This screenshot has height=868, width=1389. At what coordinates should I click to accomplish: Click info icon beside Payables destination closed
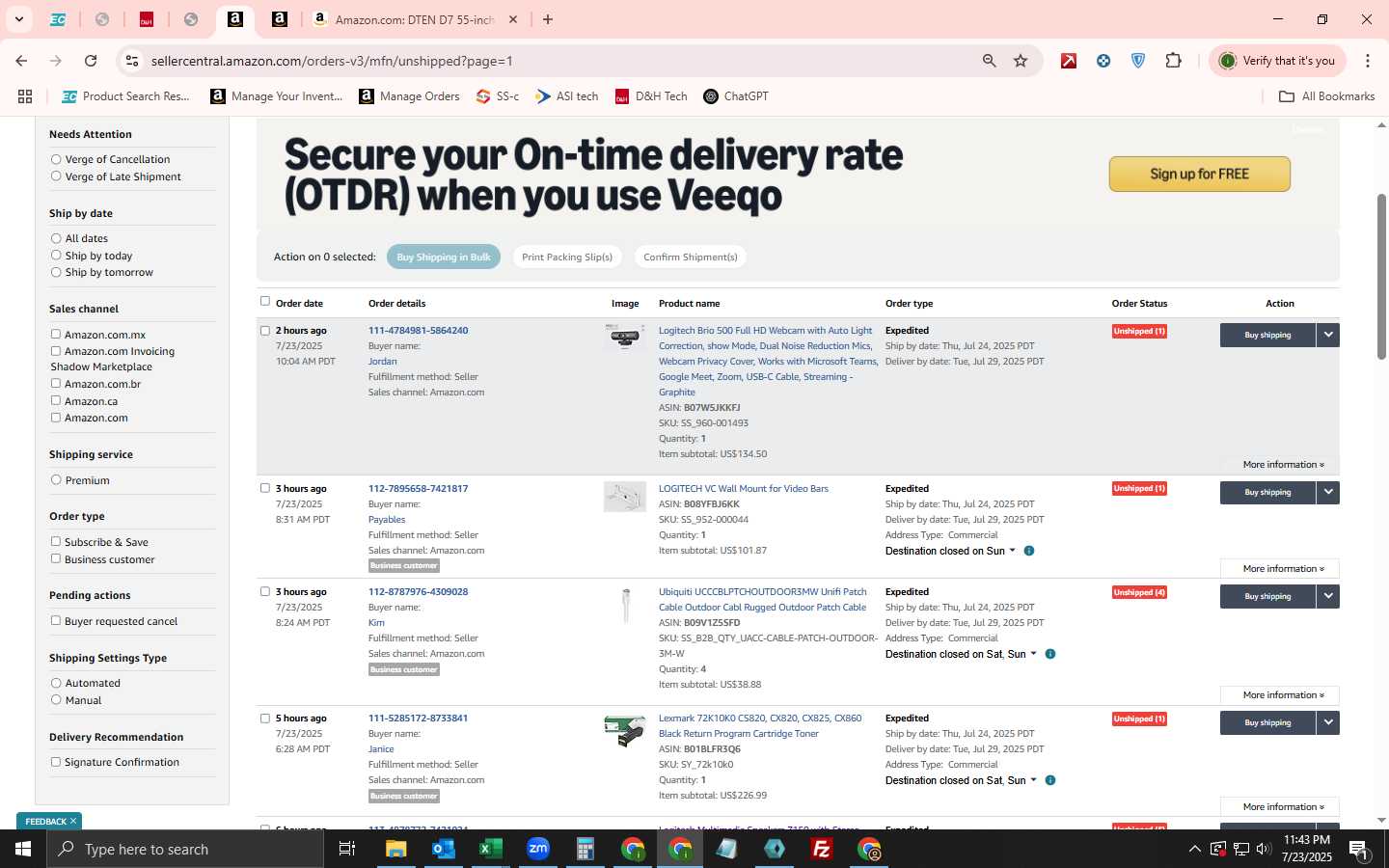coord(1029,551)
